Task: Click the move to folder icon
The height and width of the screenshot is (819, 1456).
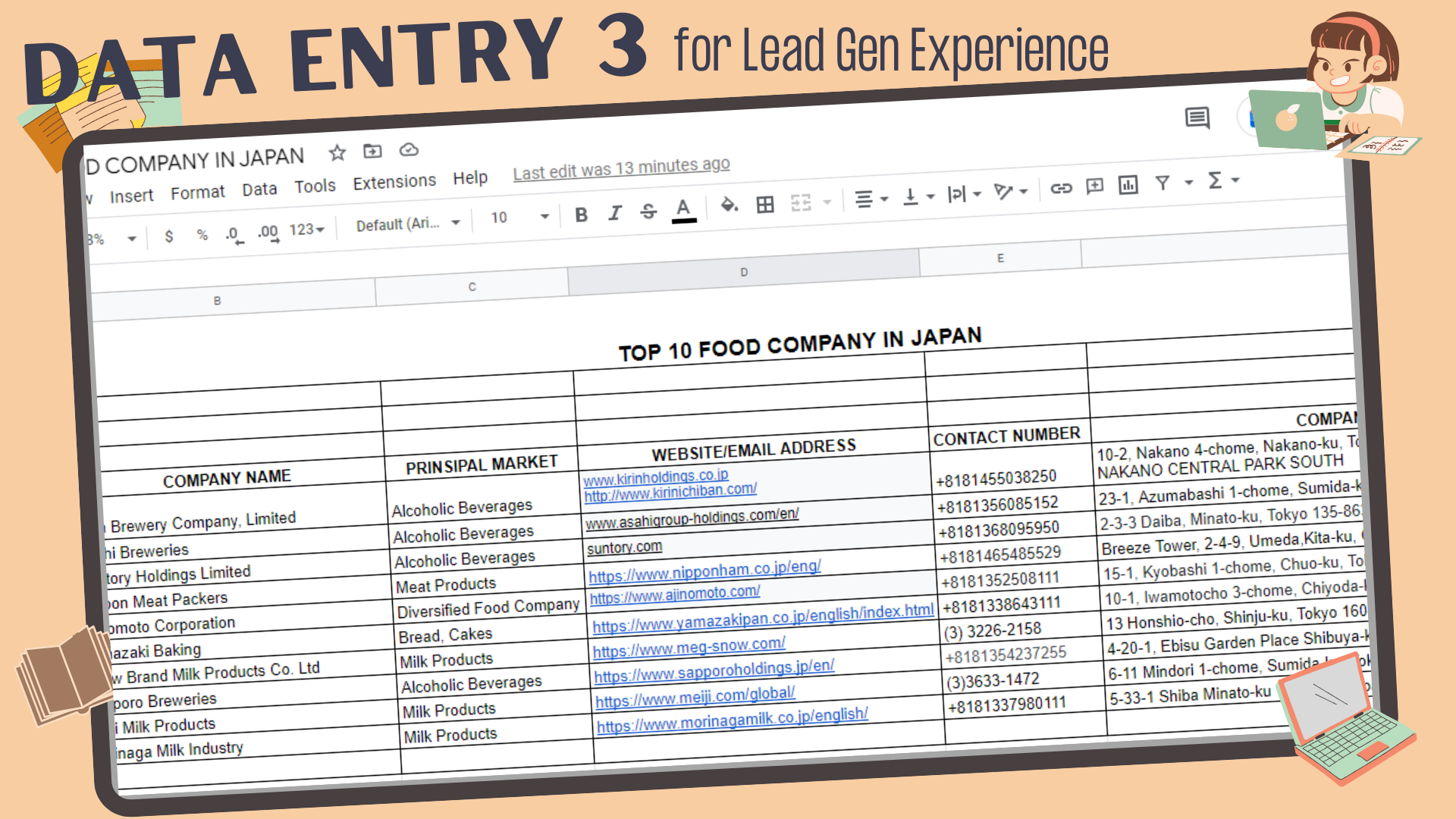Action: [x=372, y=151]
